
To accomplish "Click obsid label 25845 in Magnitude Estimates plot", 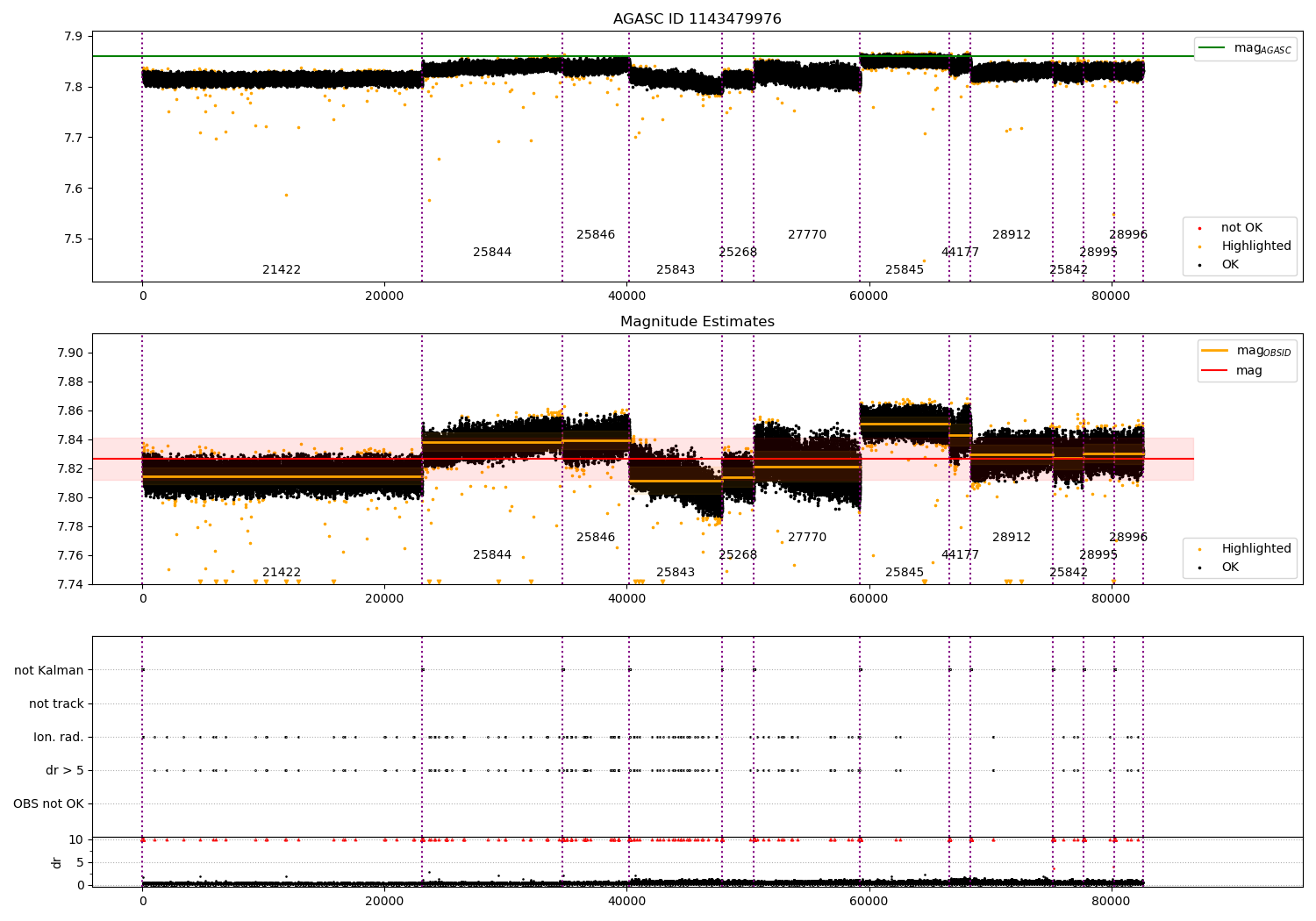I will click(905, 573).
